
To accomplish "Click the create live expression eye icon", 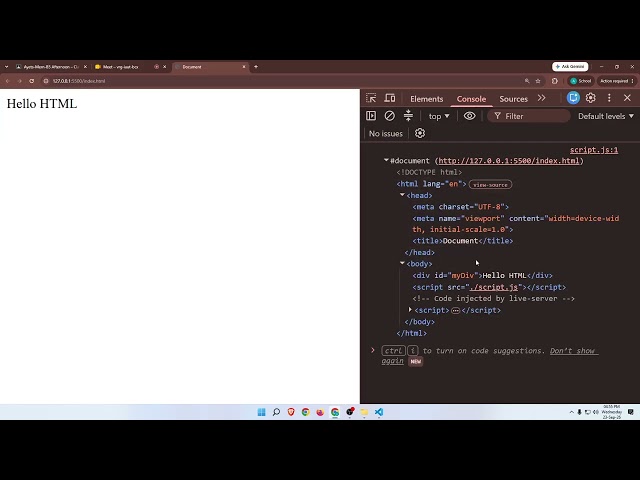I will pos(469,116).
